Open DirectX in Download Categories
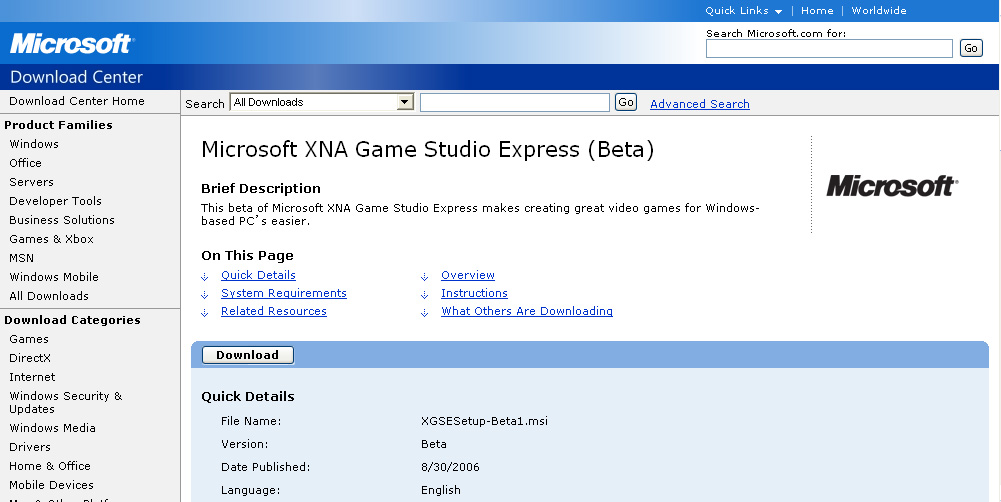The height and width of the screenshot is (502, 1001). pos(30,358)
